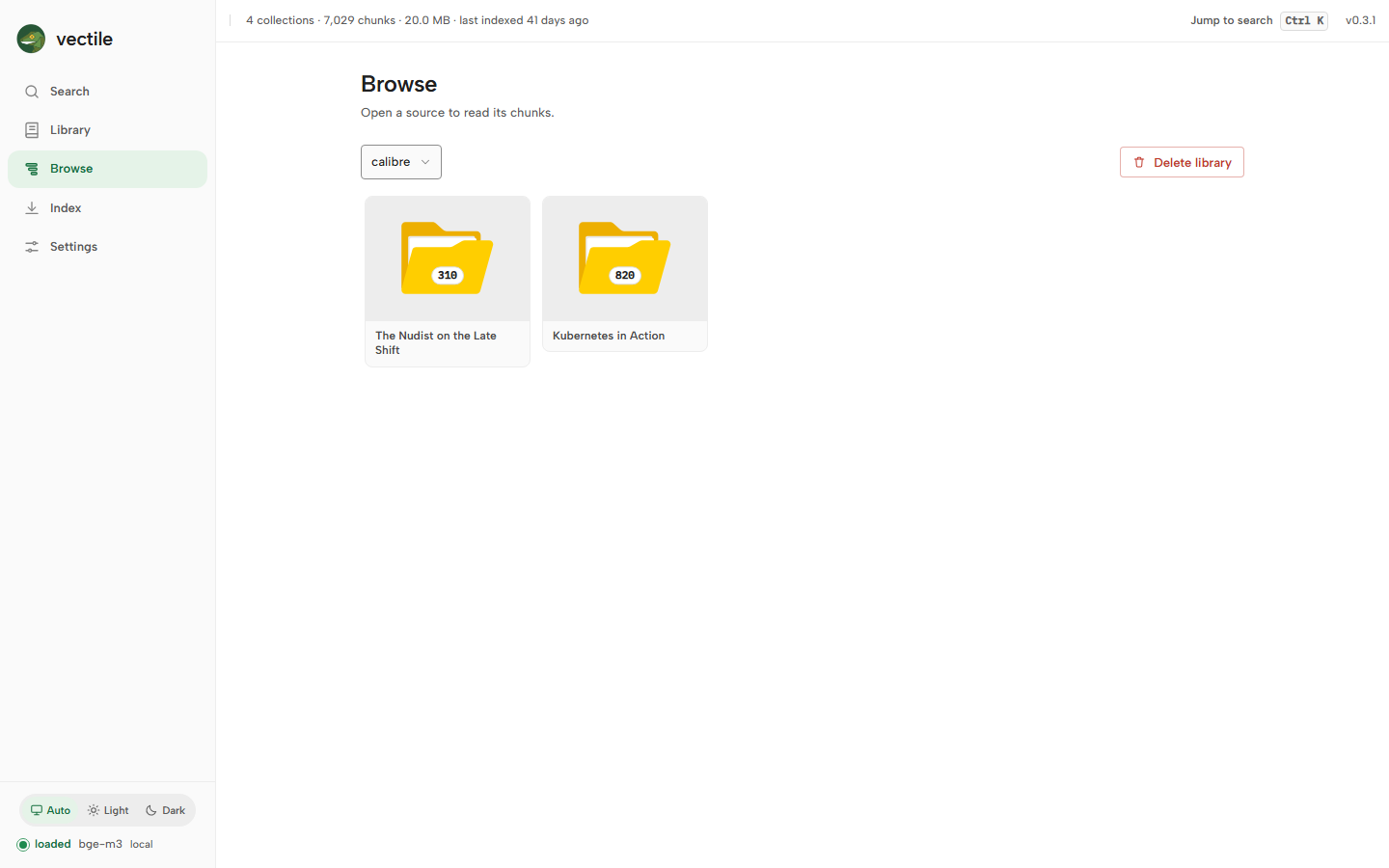Screen dimensions: 1389x868
Task: Open the Kubernetes in Action folder icon
Action: click(625, 258)
